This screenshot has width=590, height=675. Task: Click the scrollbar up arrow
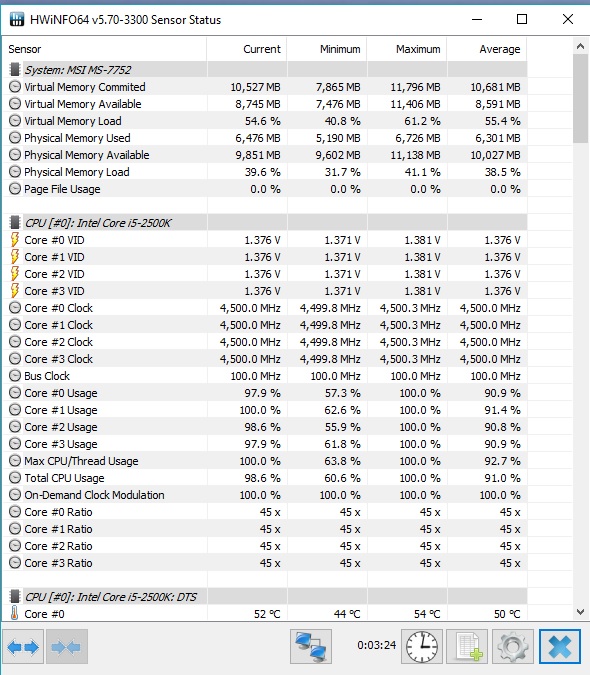[580, 46]
